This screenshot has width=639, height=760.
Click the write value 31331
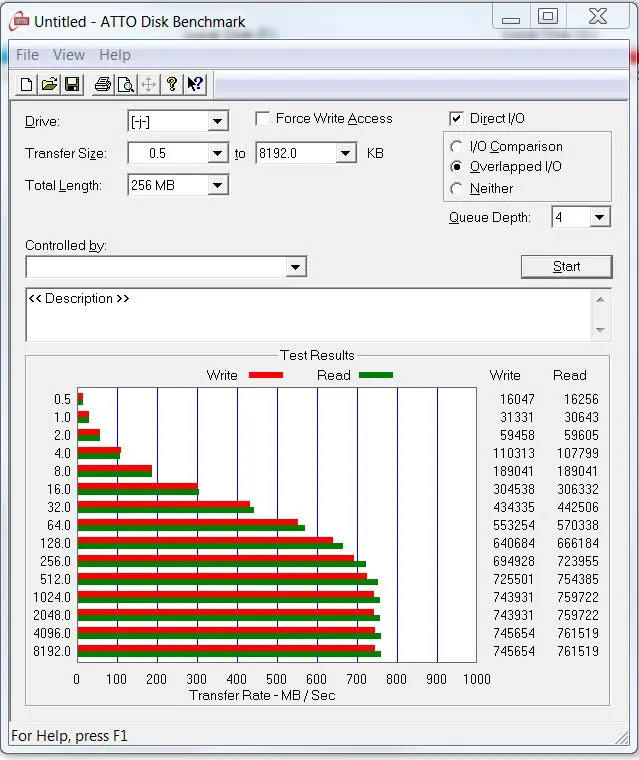tap(517, 417)
